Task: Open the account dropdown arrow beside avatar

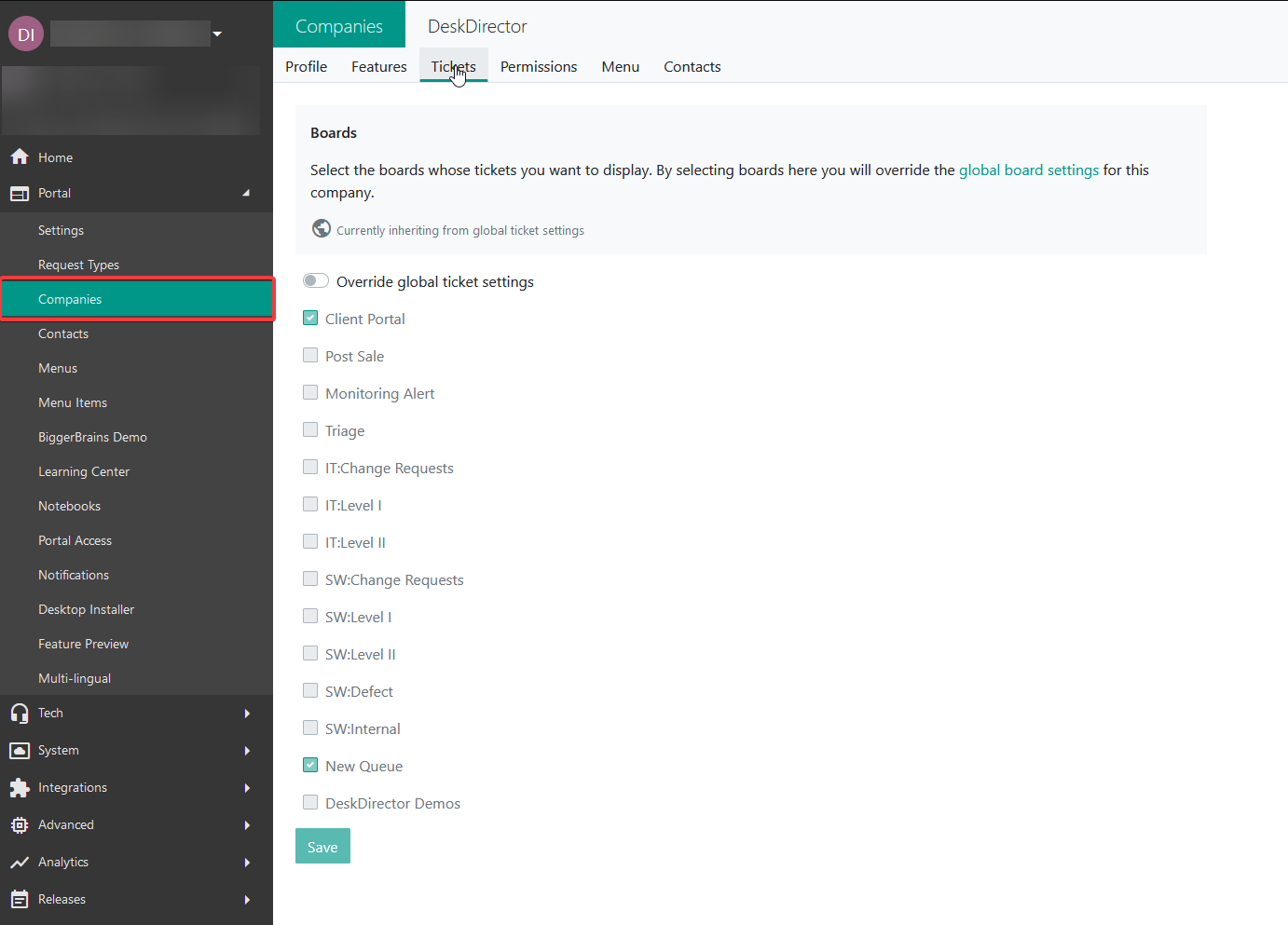Action: tap(217, 34)
